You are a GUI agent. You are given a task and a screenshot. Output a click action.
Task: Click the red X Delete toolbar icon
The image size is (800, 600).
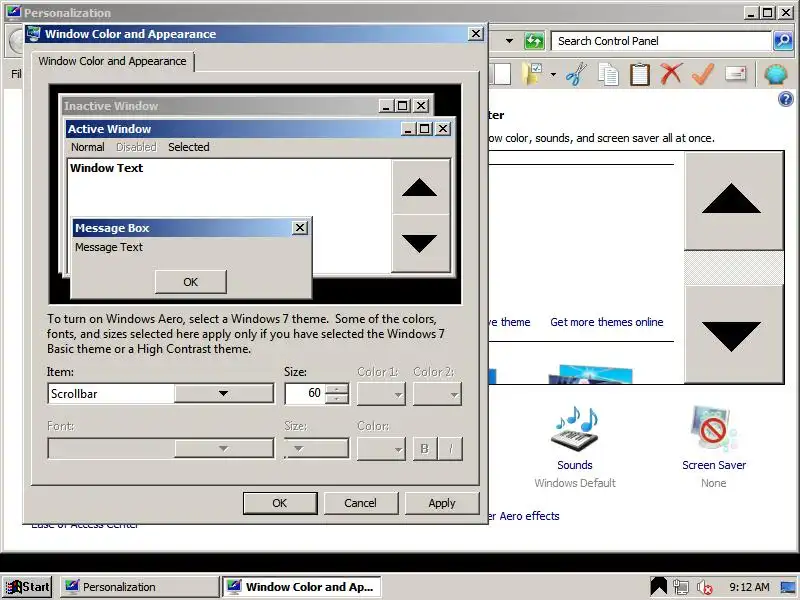point(671,74)
